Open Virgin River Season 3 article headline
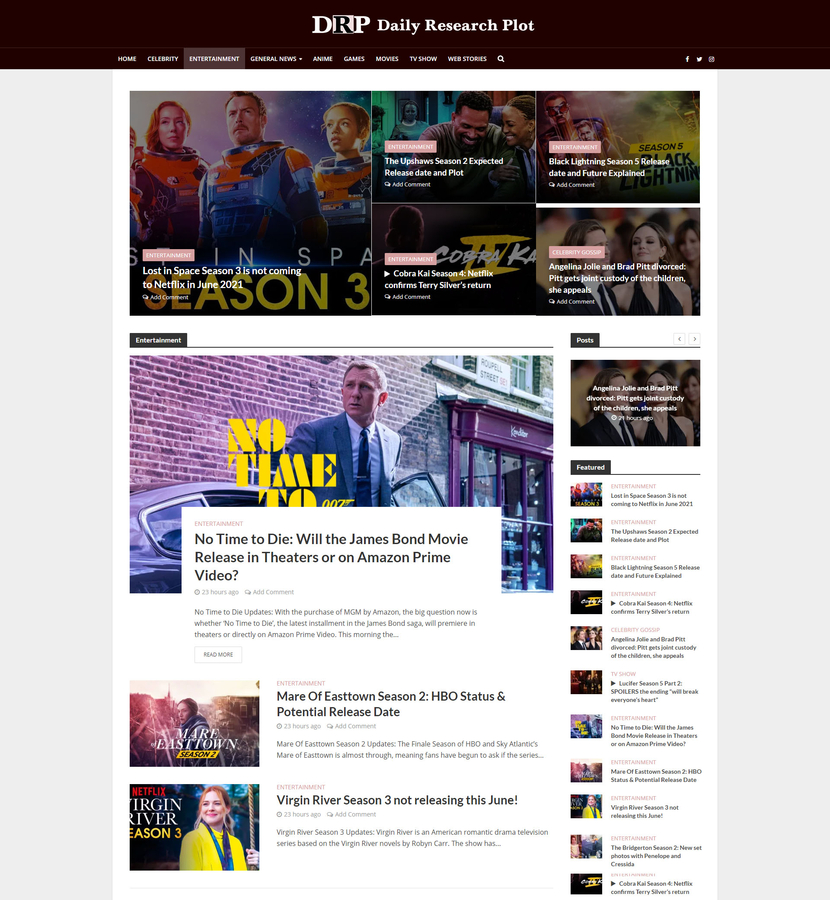 tap(397, 800)
